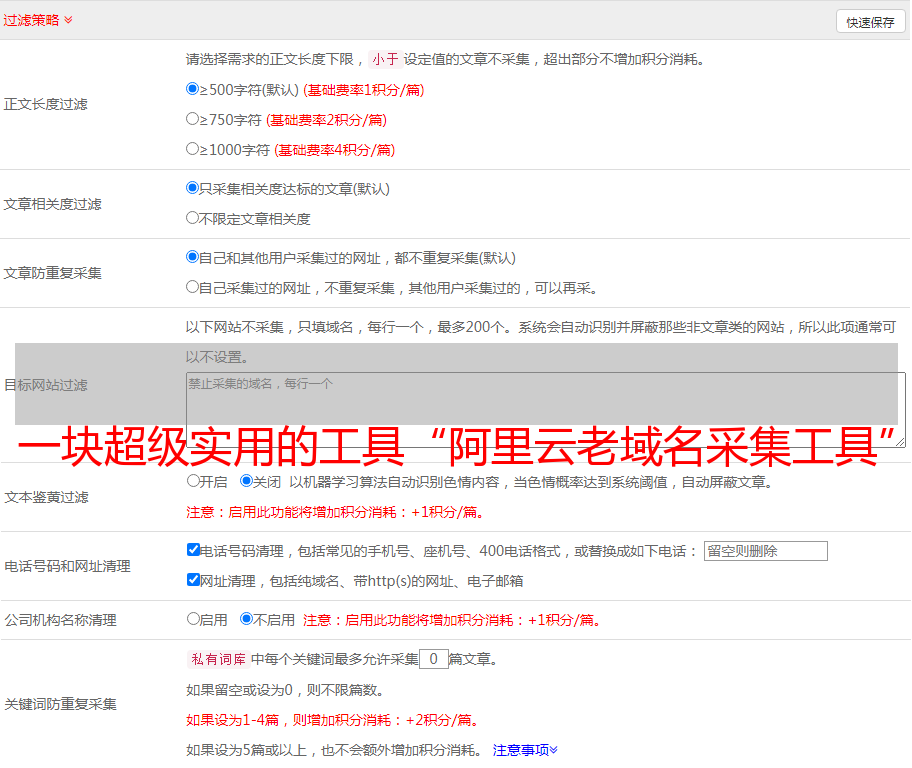Click the article count field showing 0
This screenshot has height=768, width=912.
pos(433,659)
